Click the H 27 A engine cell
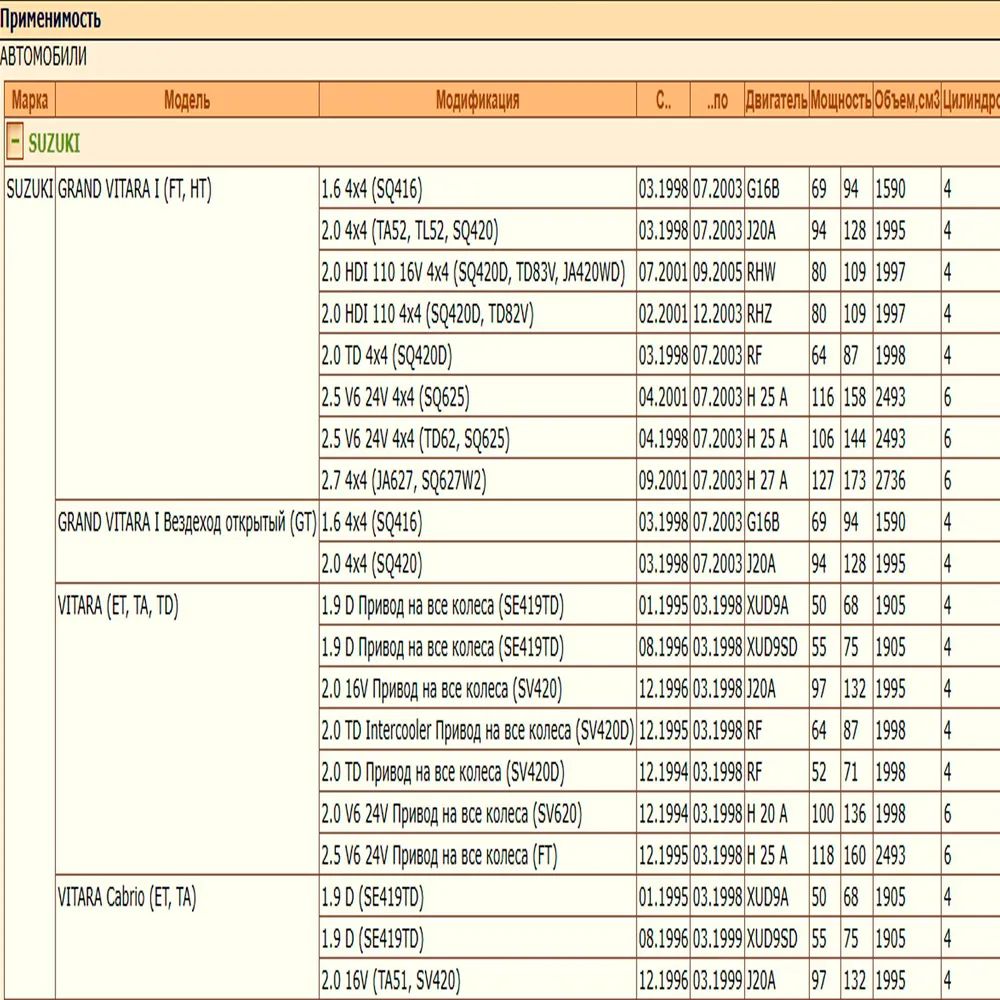This screenshot has height=1000, width=1000. click(767, 481)
